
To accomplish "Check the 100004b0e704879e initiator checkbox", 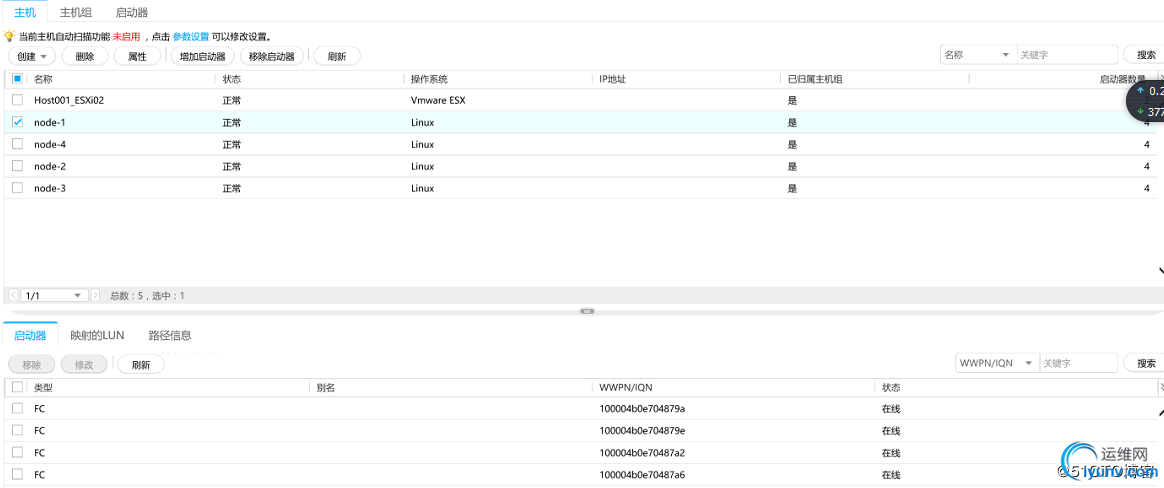I will (x=18, y=430).
